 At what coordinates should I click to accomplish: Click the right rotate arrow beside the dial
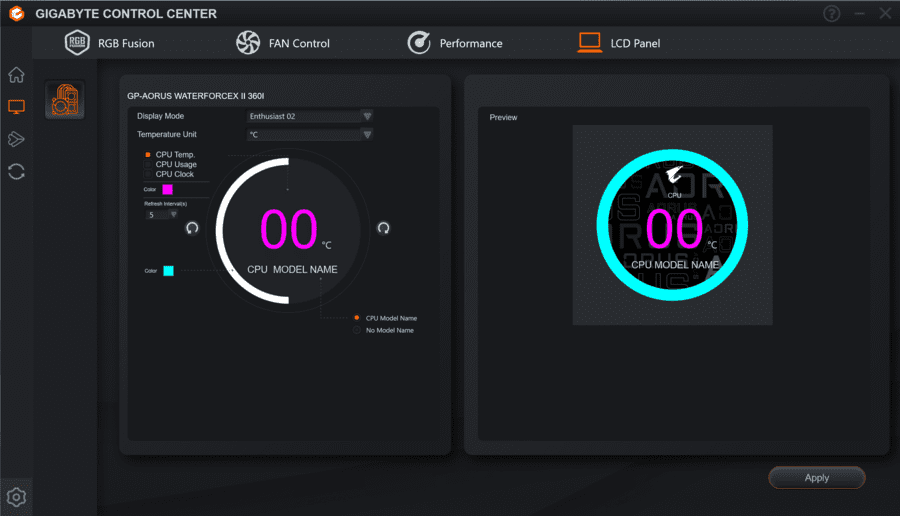pos(383,228)
